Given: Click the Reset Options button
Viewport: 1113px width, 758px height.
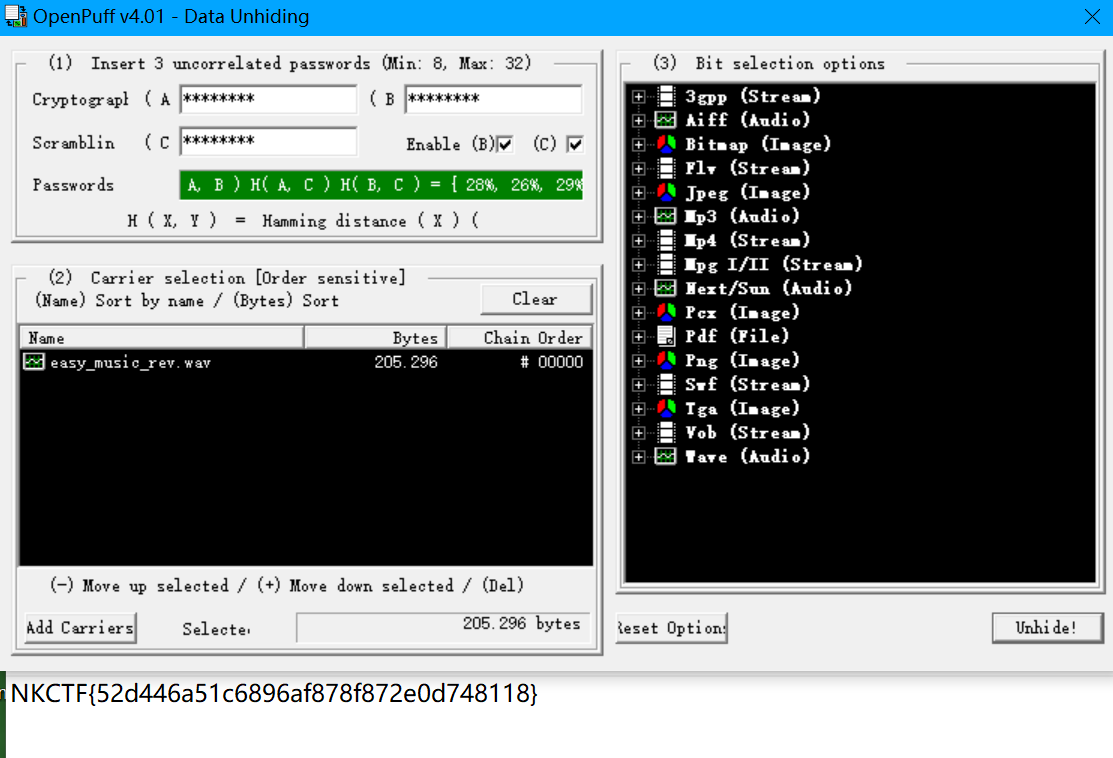Looking at the screenshot, I should point(671,627).
